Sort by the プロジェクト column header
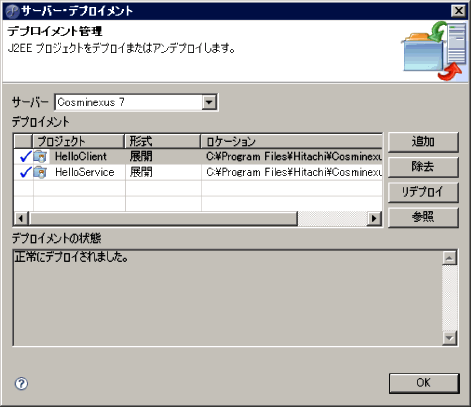The width and height of the screenshot is (471, 407). click(78, 141)
